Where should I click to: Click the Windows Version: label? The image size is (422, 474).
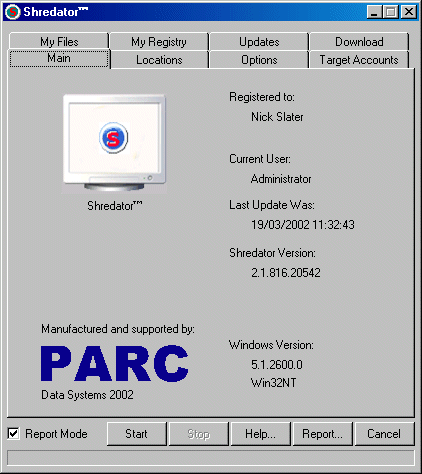pyautogui.click(x=271, y=345)
